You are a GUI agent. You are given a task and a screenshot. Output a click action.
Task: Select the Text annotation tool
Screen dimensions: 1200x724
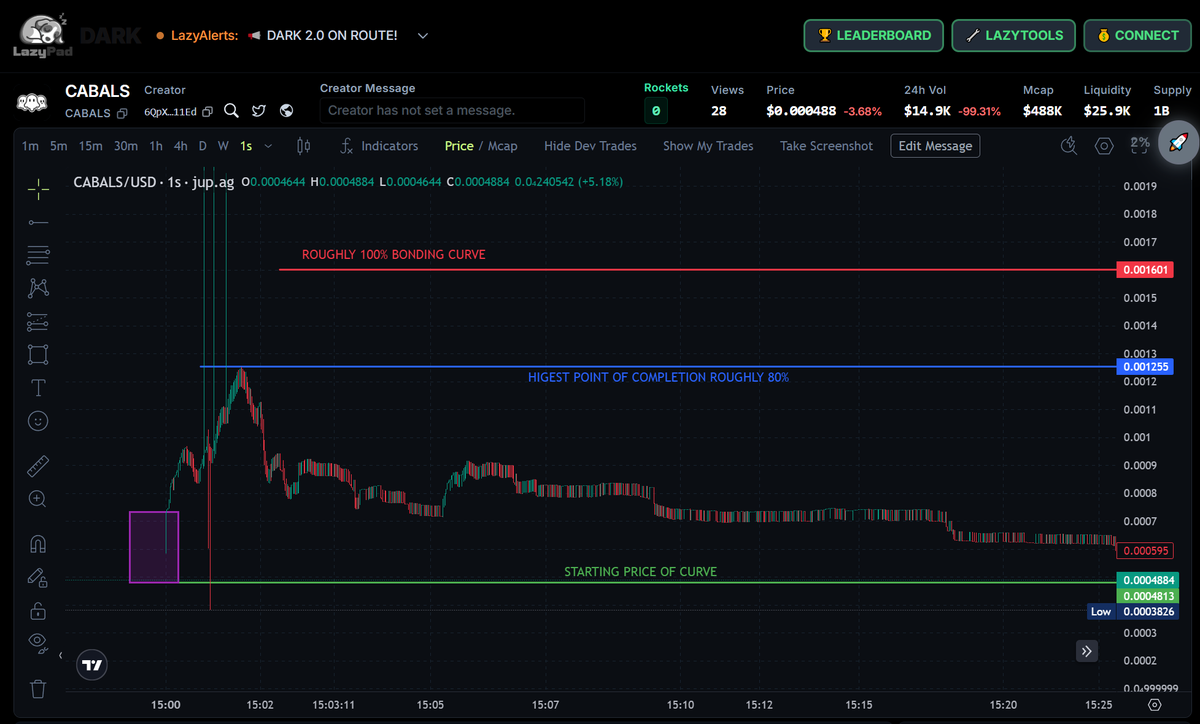tap(38, 388)
